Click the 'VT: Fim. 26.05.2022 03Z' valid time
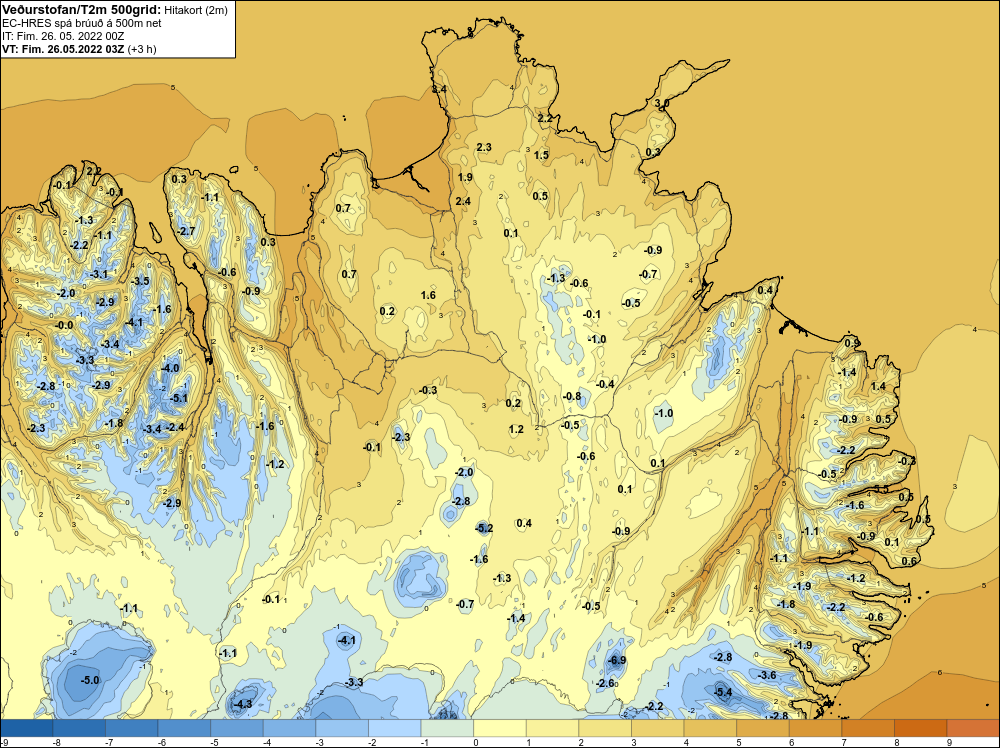The image size is (1000, 748). (63, 49)
